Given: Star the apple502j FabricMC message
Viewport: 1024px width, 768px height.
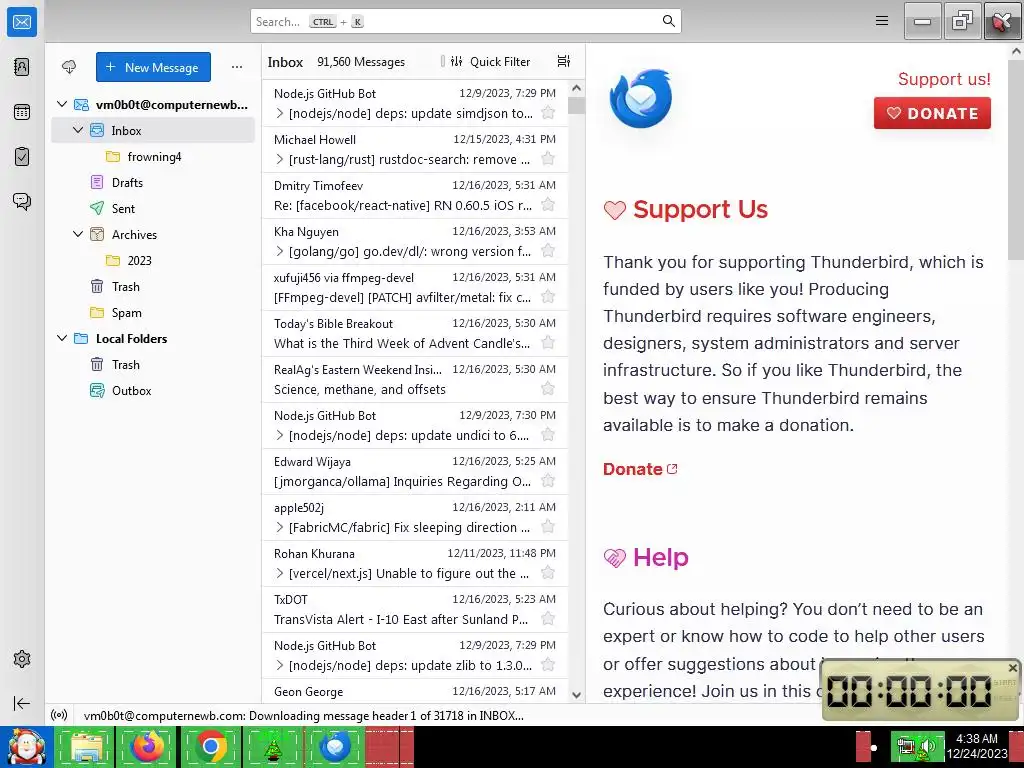Looking at the screenshot, I should point(548,527).
